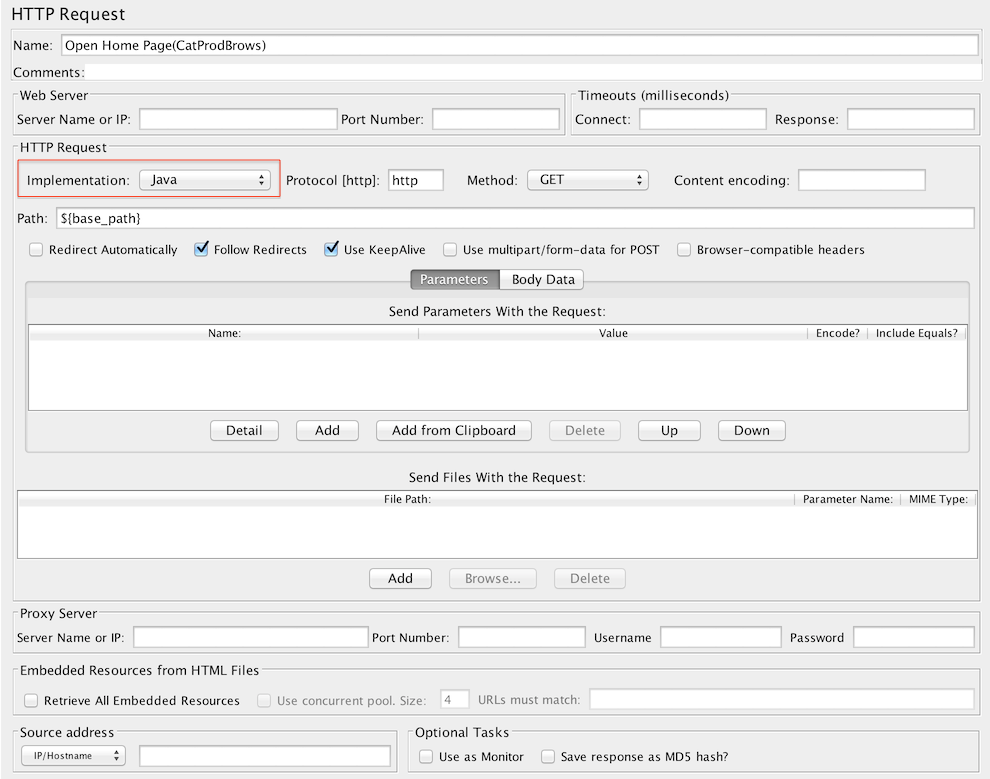Viewport: 990px width, 779px height.
Task: Focus the Web Server Name or IP field
Action: [x=238, y=120]
